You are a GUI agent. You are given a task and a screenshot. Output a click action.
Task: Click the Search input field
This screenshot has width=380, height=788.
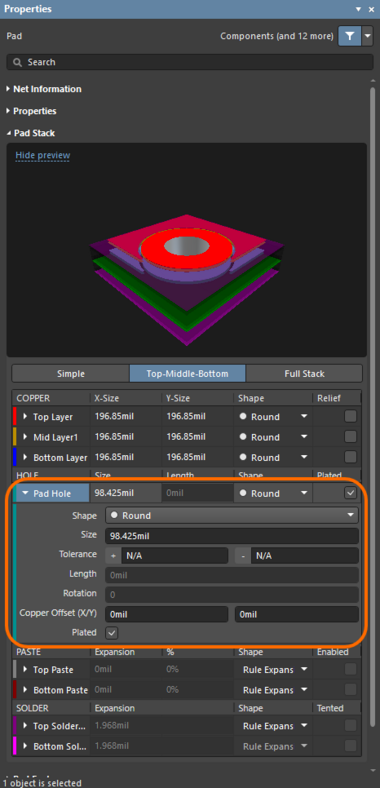(189, 62)
